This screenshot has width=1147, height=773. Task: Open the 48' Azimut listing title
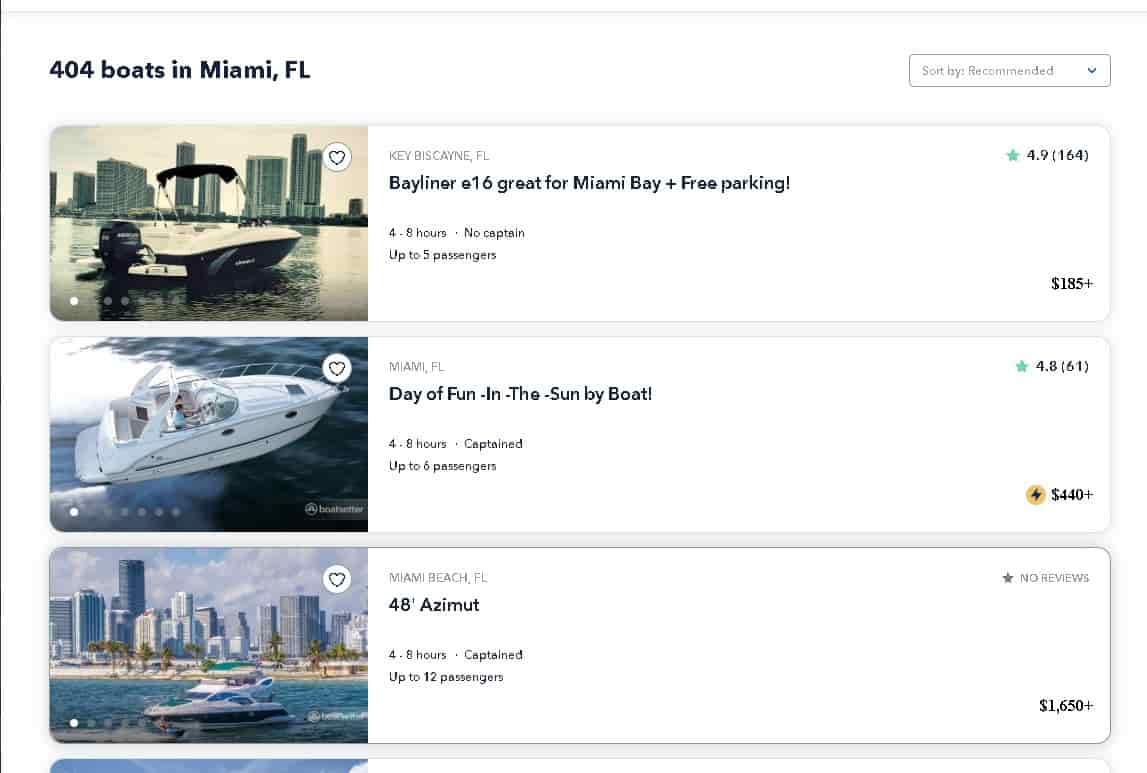(x=434, y=605)
